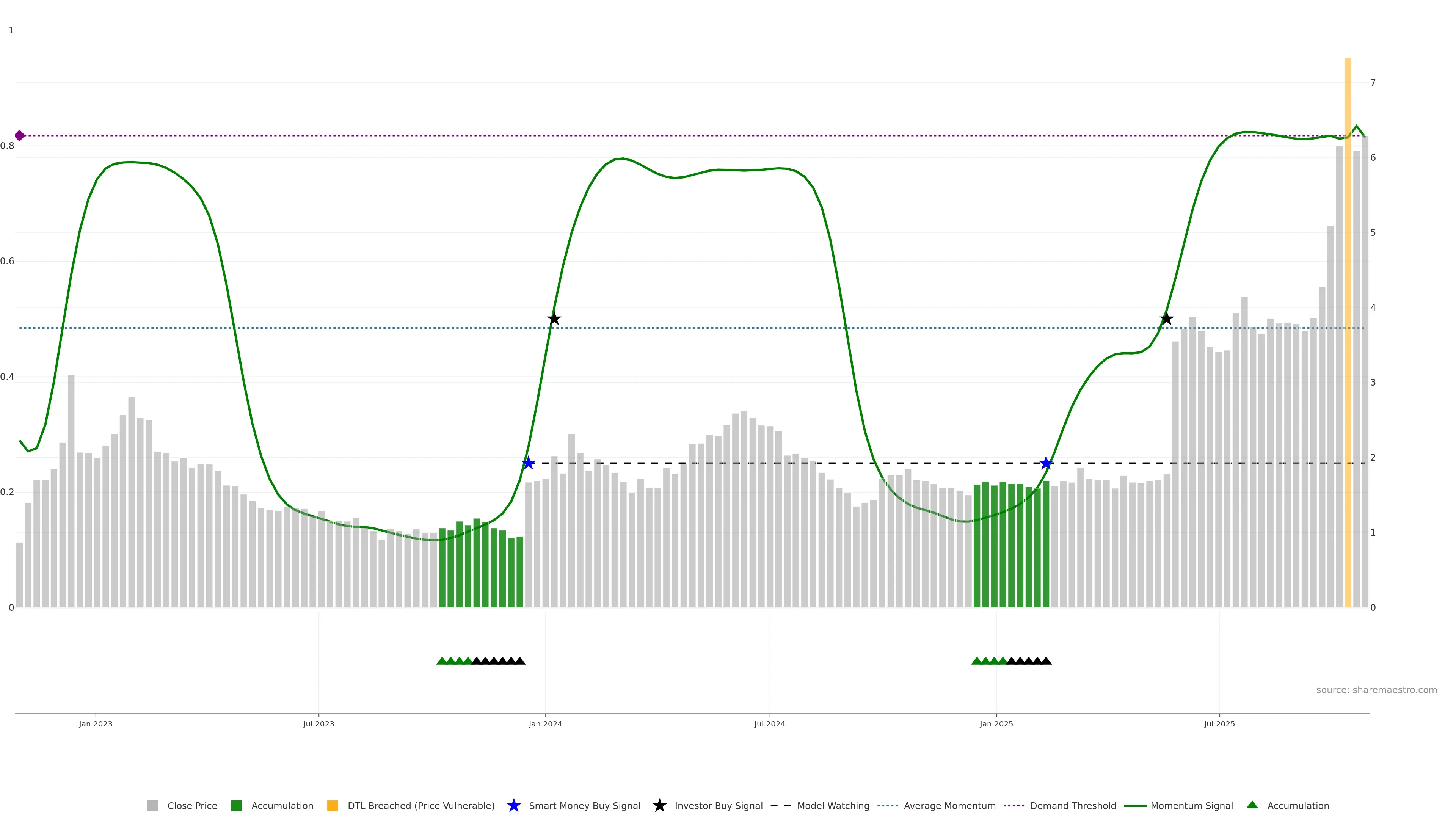
Task: Click the black star near Jan 2024
Action: tap(554, 319)
